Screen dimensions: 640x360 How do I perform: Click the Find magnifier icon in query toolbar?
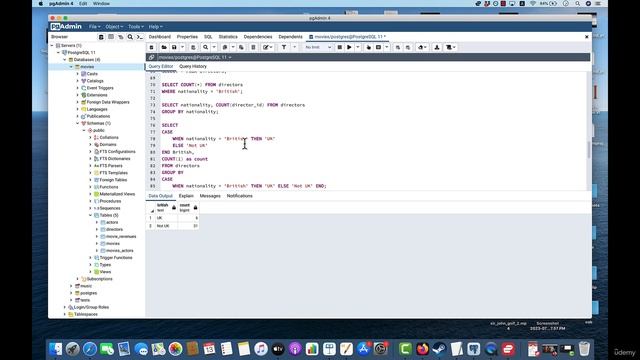[x=206, y=47]
